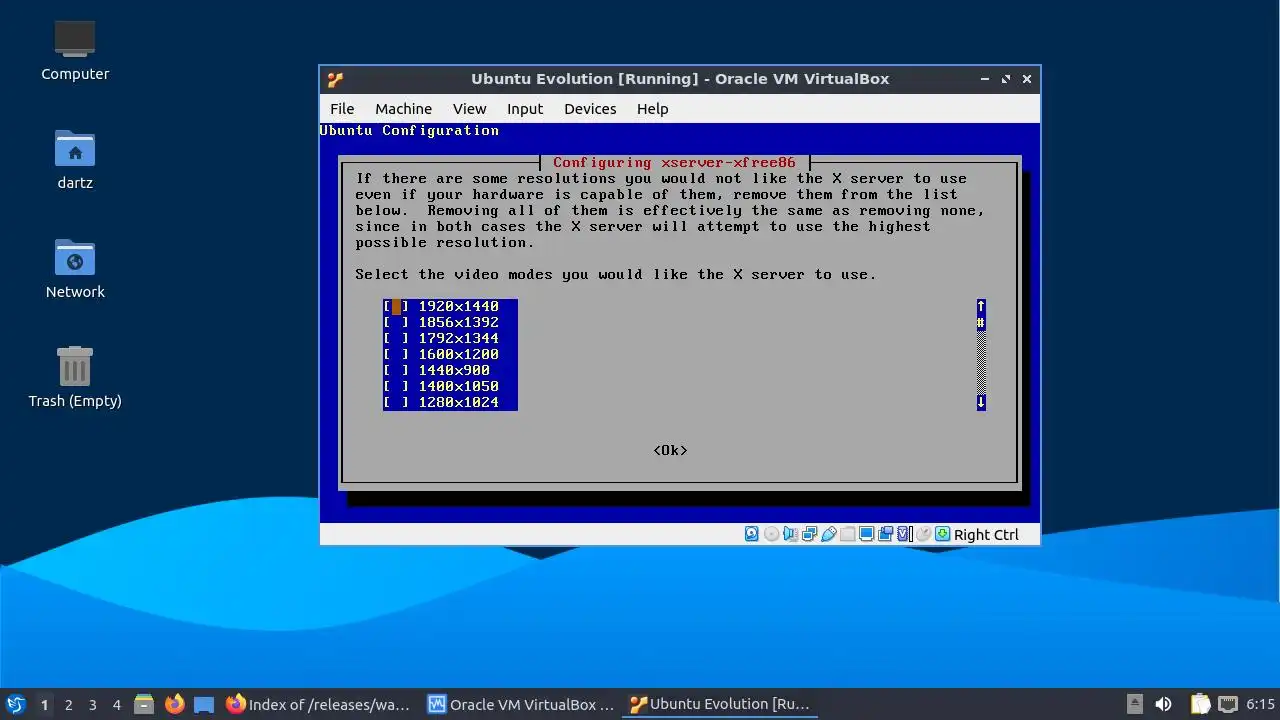
Task: Click the resolution list scroll up arrow
Action: [x=981, y=306]
